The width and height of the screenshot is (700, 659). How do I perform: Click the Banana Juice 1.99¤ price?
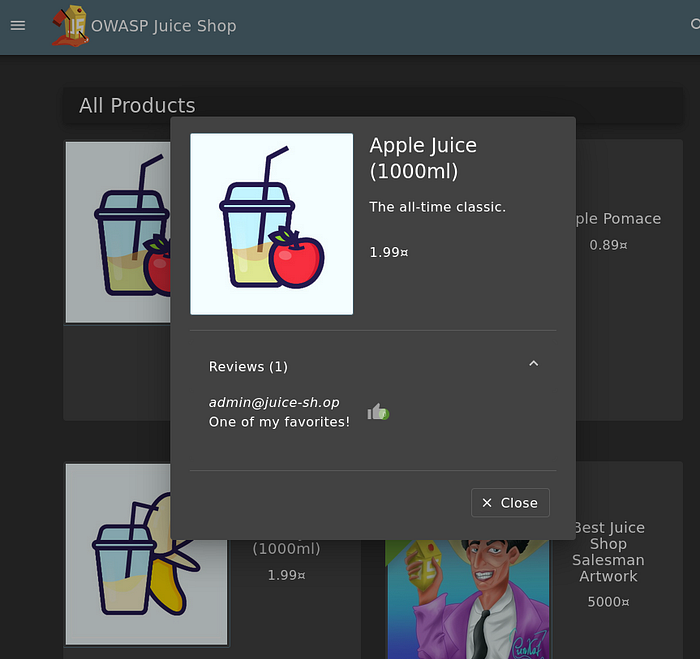pyautogui.click(x=287, y=575)
